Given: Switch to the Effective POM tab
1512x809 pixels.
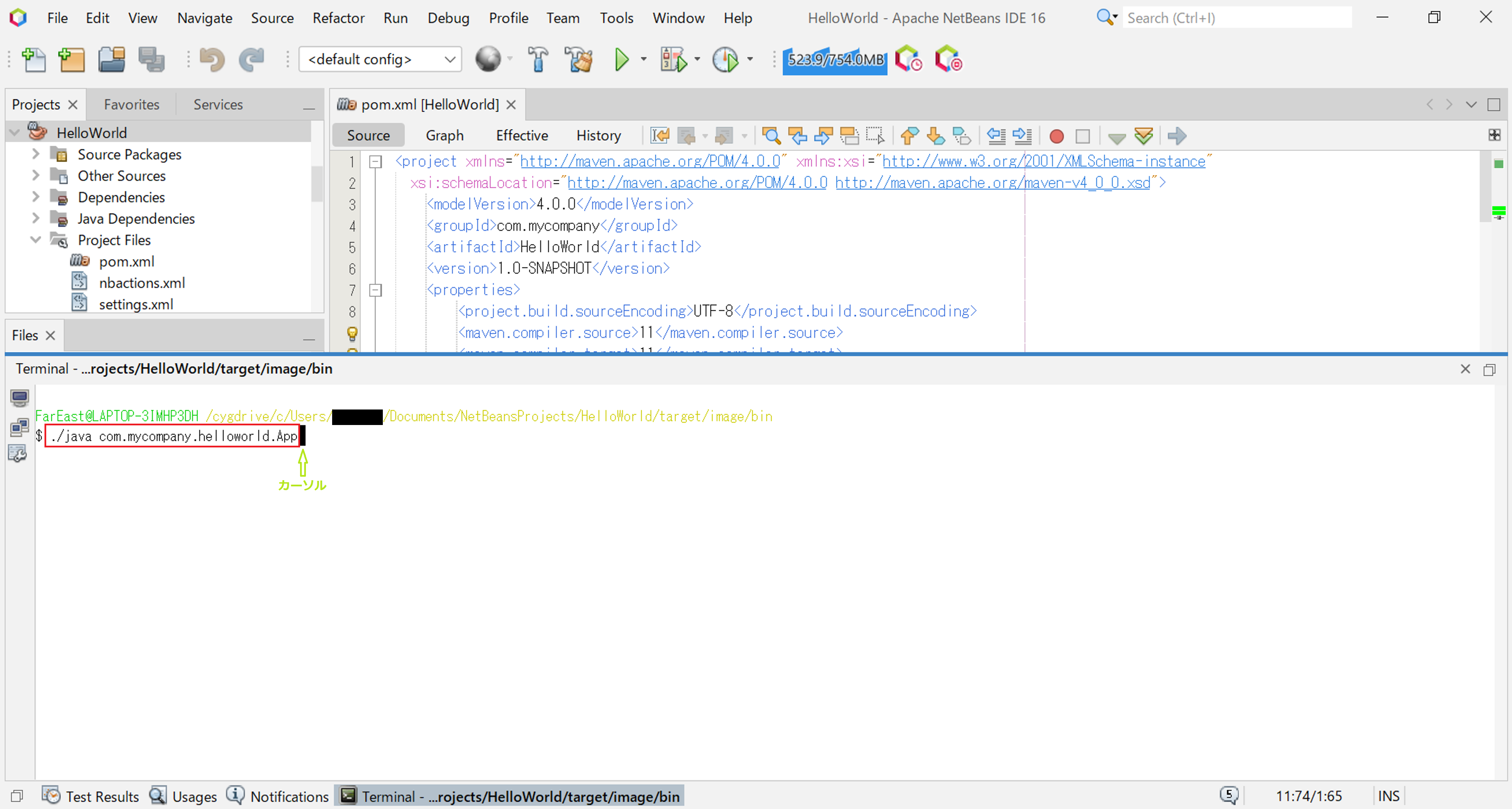Looking at the screenshot, I should point(521,135).
